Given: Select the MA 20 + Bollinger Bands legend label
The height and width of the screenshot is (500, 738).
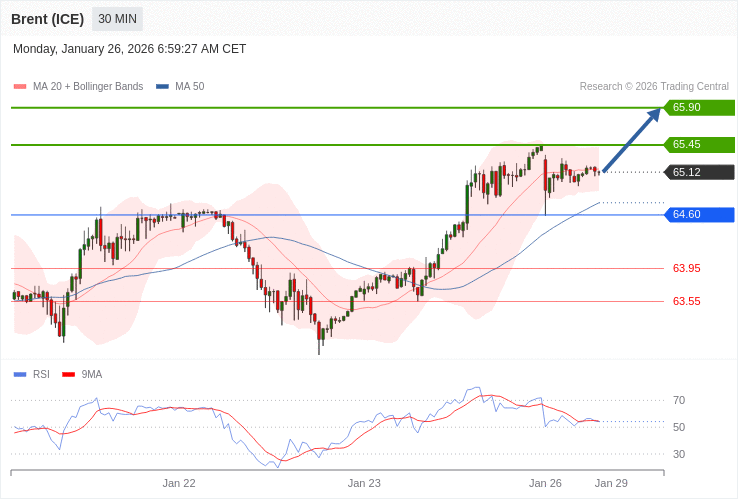Looking at the screenshot, I should 88,87.
